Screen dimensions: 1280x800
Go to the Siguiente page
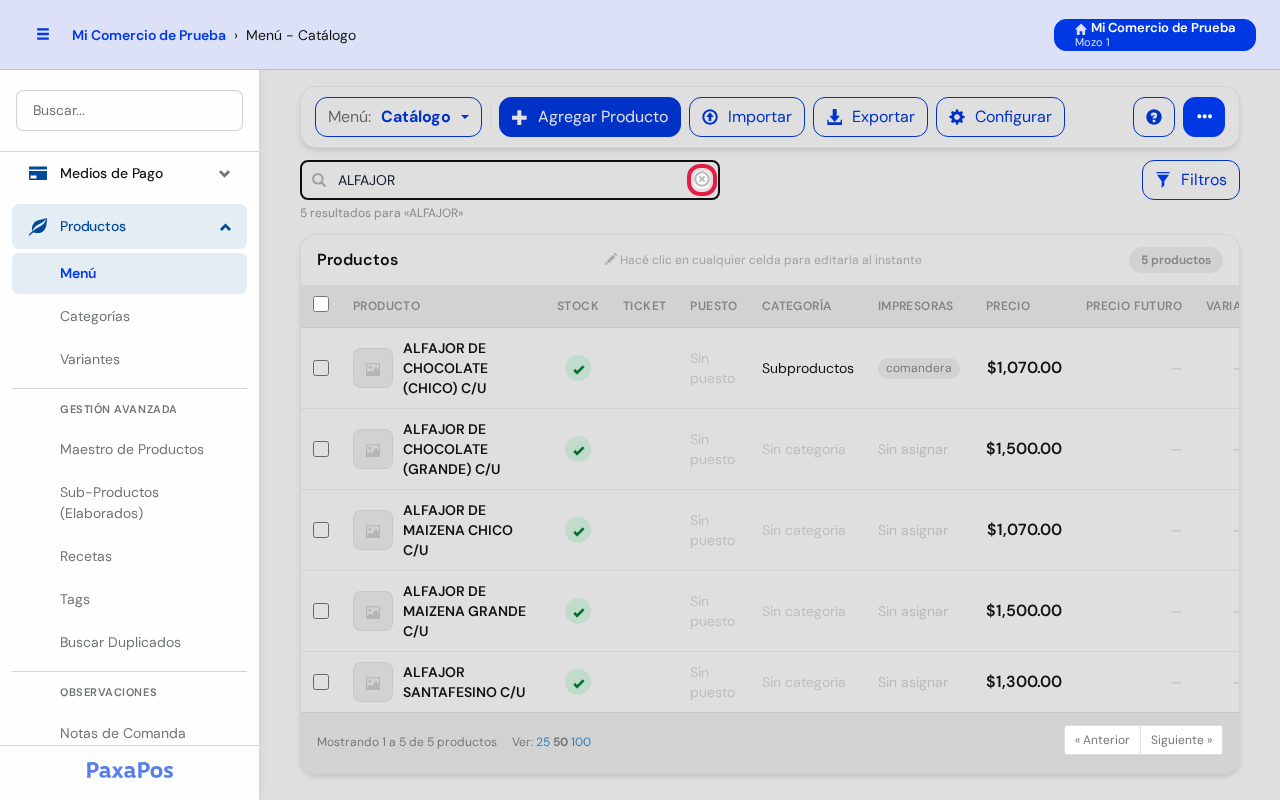pos(1181,740)
